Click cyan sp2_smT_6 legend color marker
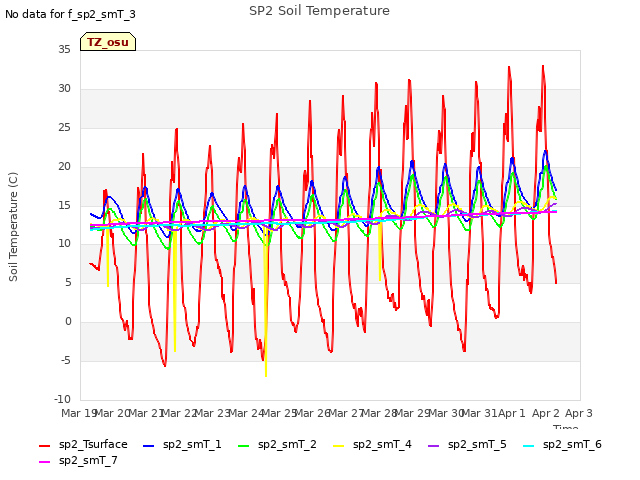This screenshot has height=480, width=640. point(529,446)
